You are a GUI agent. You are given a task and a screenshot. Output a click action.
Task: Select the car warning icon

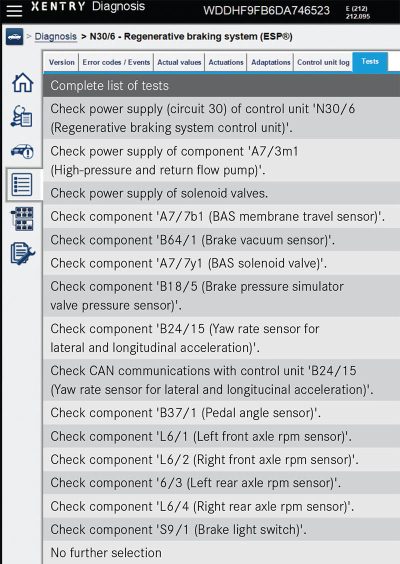(22, 151)
